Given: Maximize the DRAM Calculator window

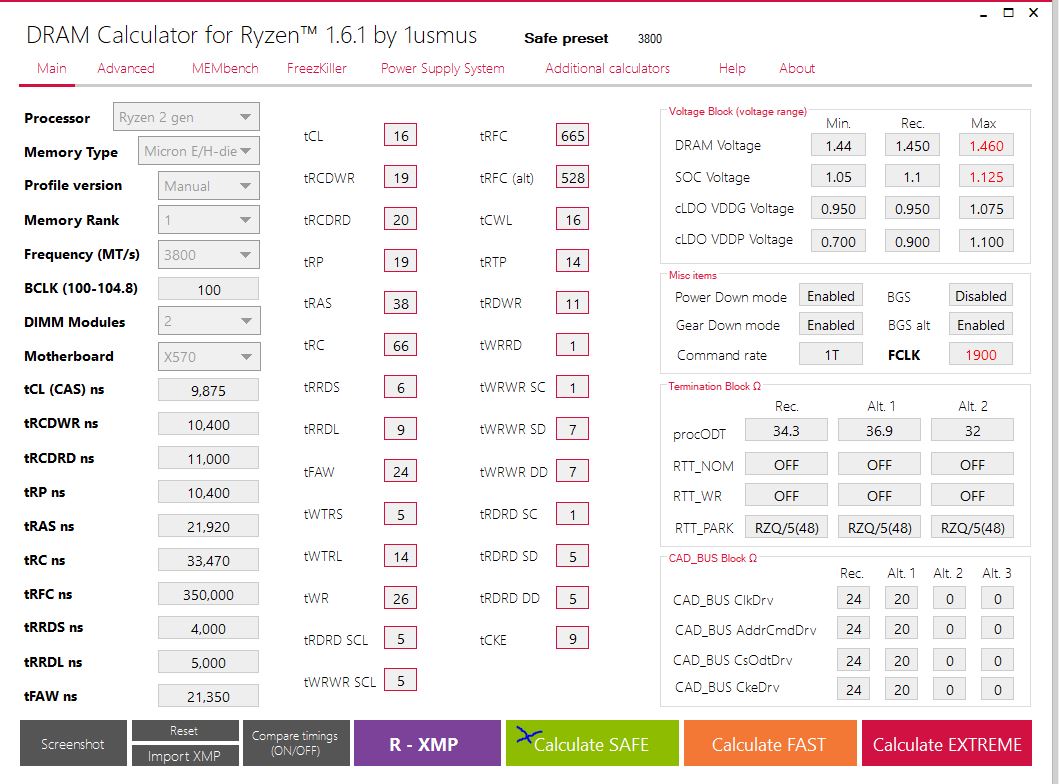Looking at the screenshot, I should tap(1008, 13).
